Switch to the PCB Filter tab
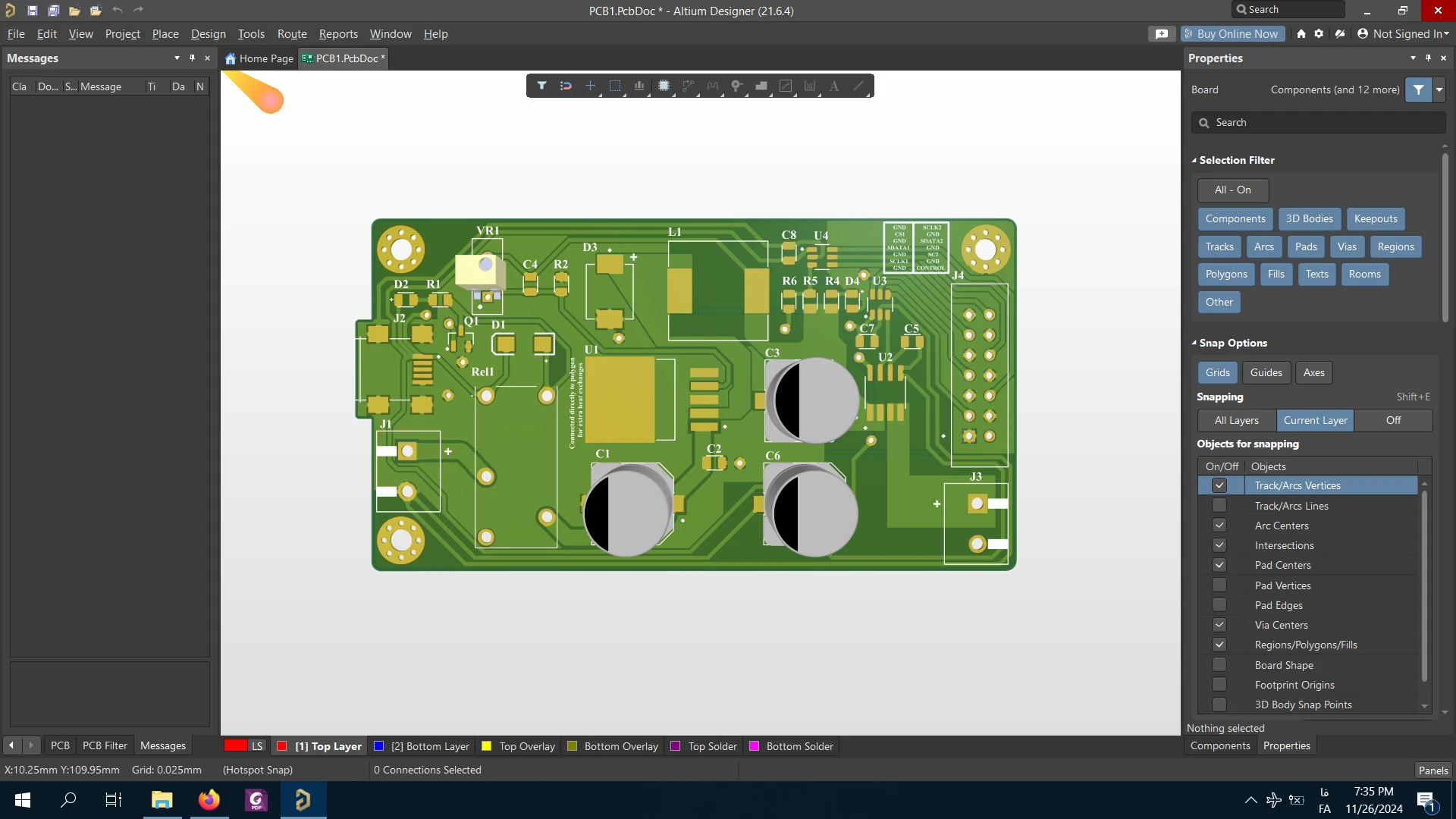Image resolution: width=1456 pixels, height=819 pixels. pyautogui.click(x=105, y=745)
